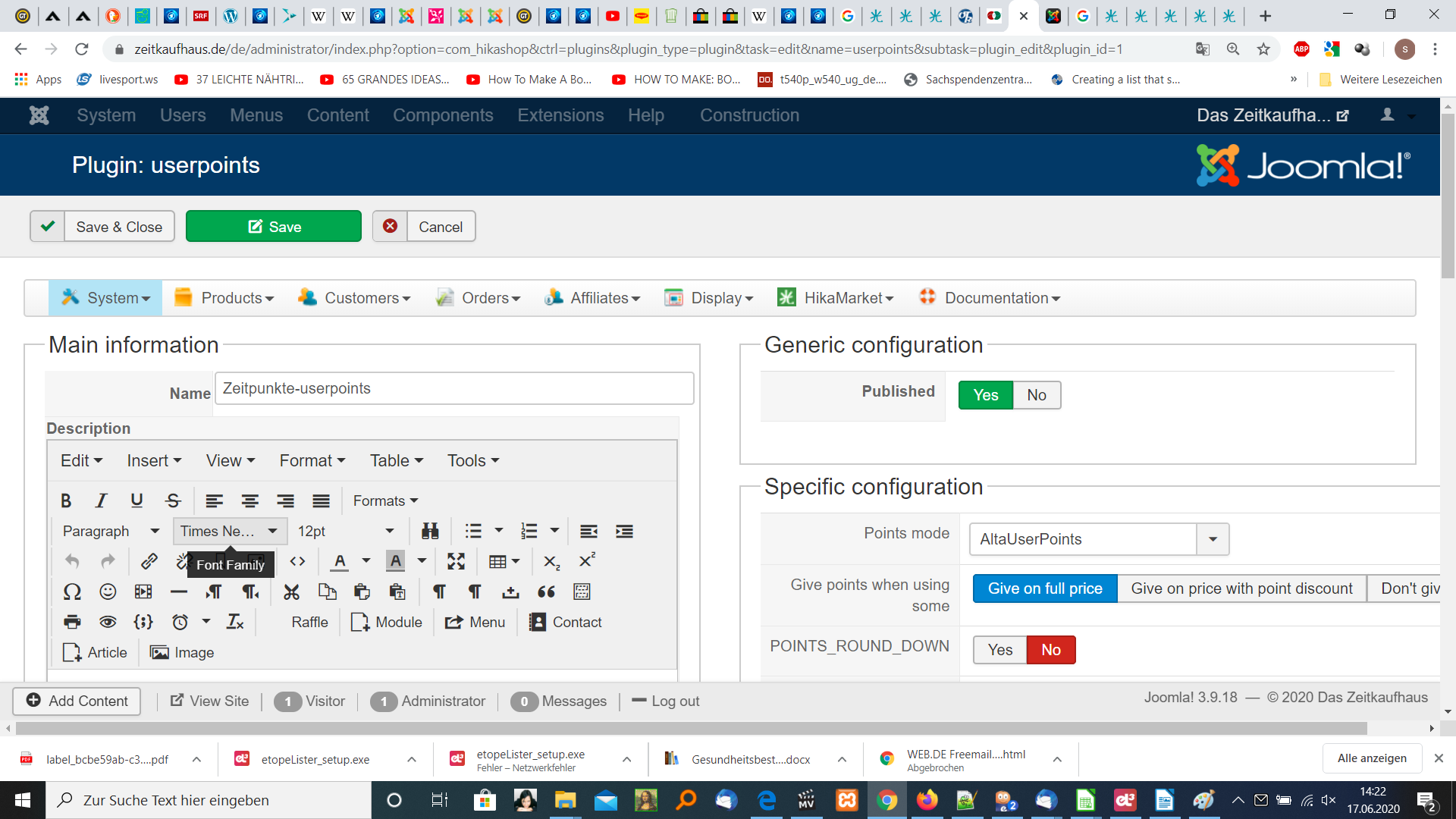Click the Bold formatting icon
This screenshot has height=819, width=1456.
click(66, 500)
